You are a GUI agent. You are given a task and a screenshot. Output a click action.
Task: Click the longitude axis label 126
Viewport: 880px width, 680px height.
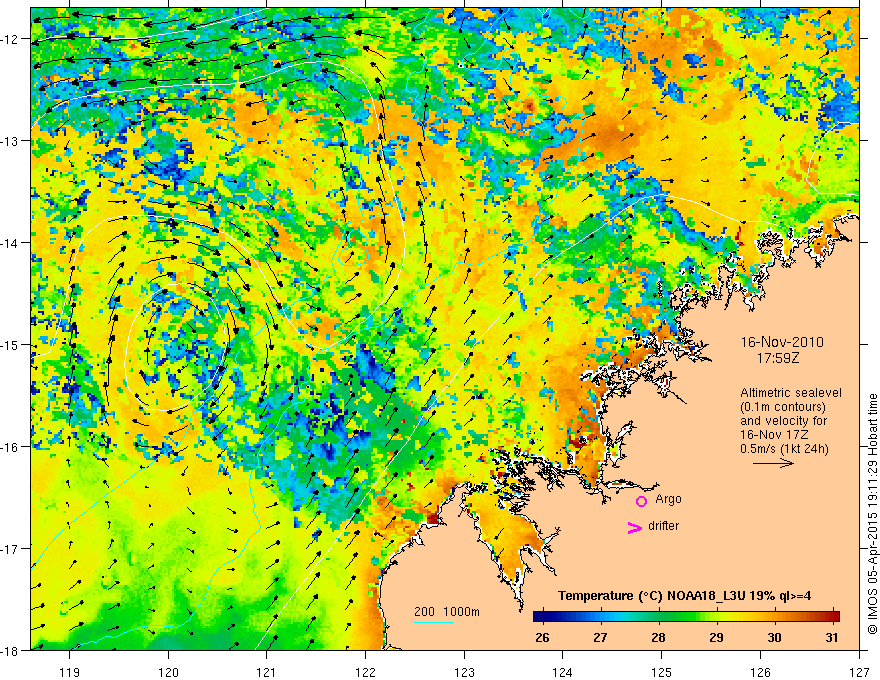click(x=760, y=672)
